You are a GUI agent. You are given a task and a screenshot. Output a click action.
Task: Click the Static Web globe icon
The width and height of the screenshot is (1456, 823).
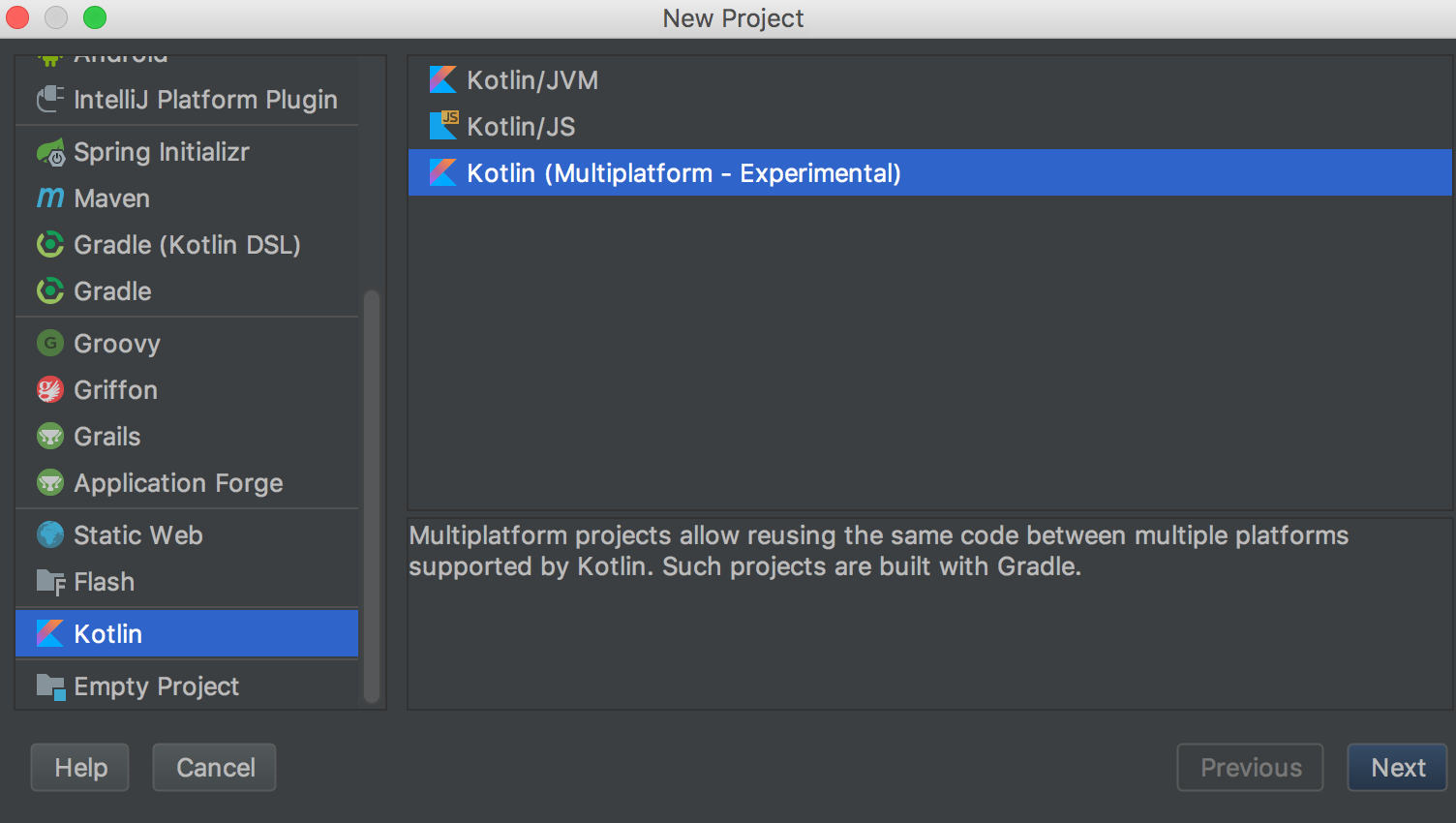[50, 535]
